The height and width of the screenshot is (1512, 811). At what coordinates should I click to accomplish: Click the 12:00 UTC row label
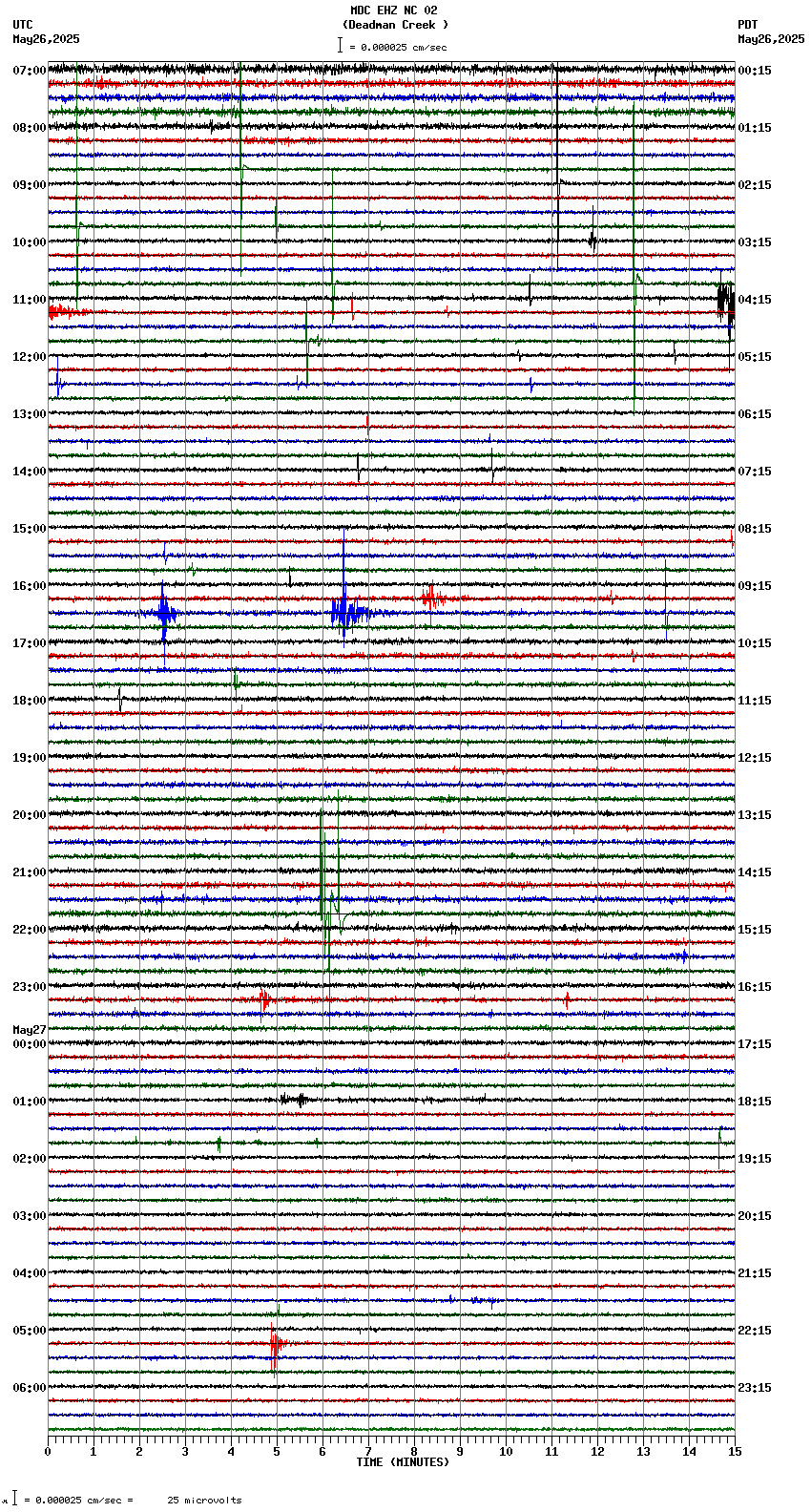point(30,357)
